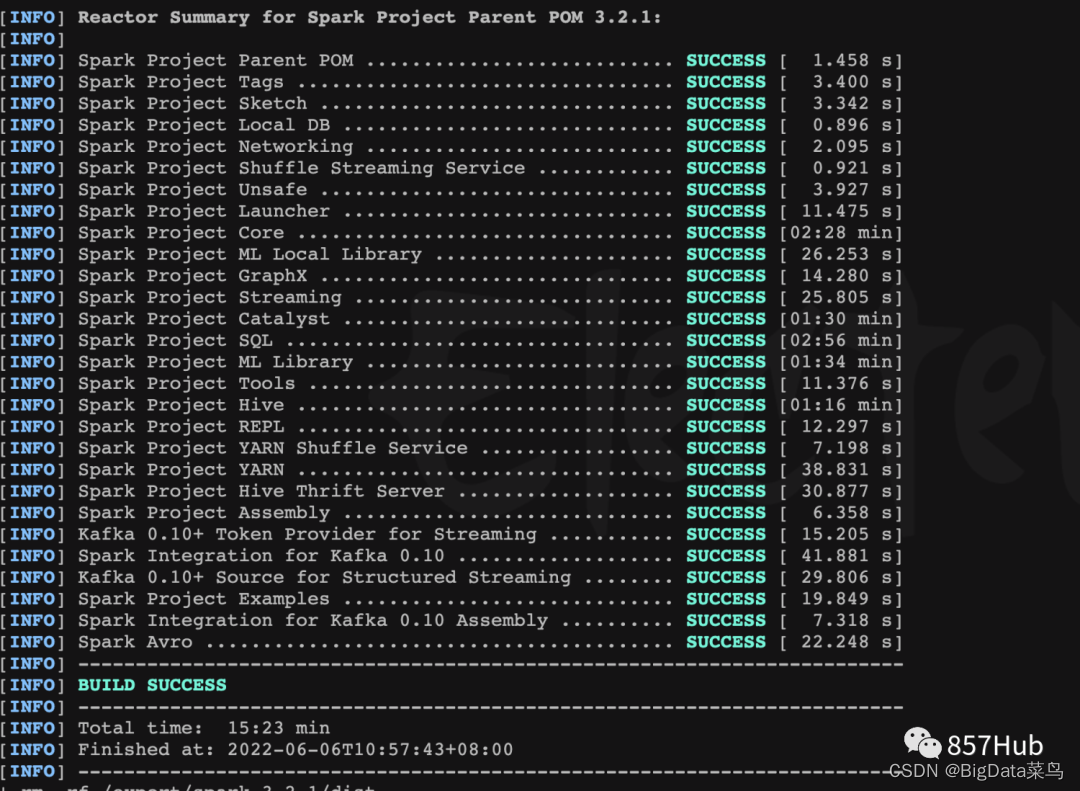Select the 'Reactor Summary for Spark Project Parent POM 3.2.1:' line

[x=369, y=17]
